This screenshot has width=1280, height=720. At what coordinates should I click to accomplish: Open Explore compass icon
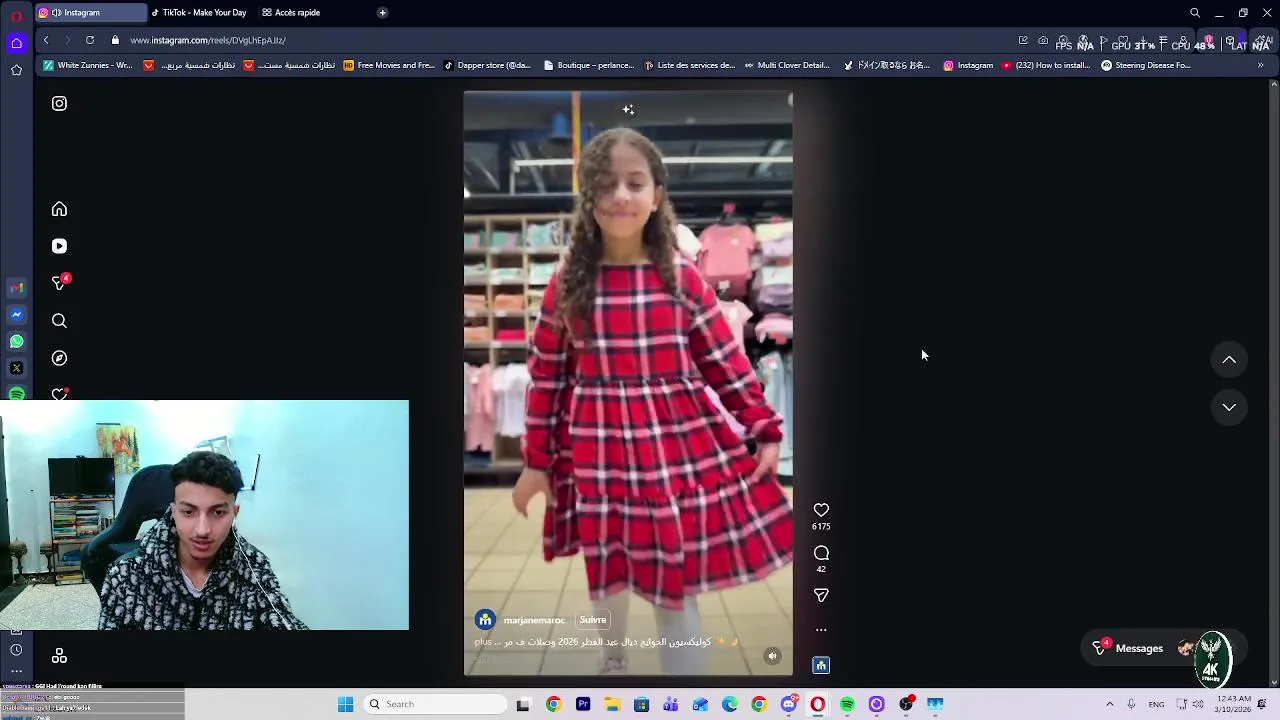tap(59, 358)
